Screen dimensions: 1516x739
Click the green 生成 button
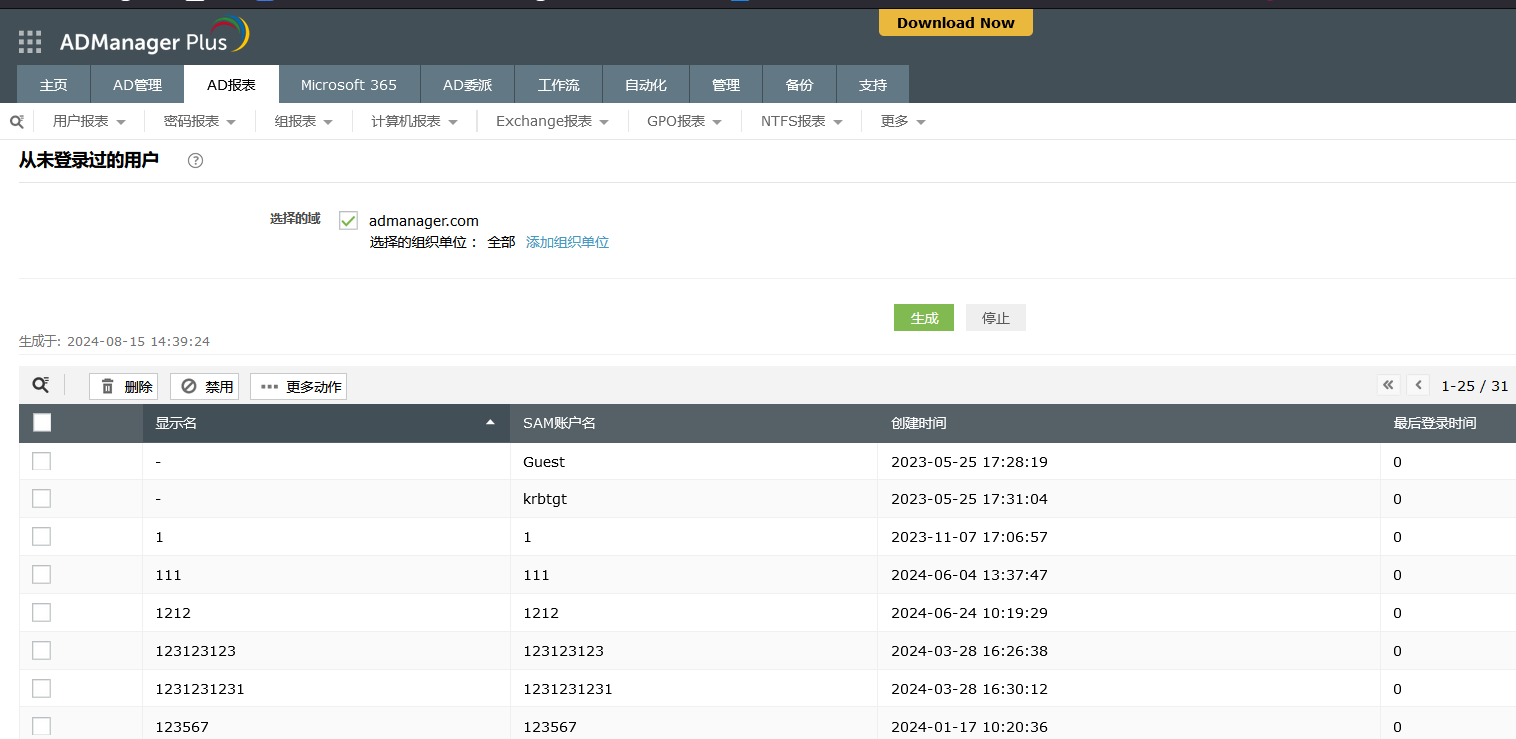[x=923, y=318]
